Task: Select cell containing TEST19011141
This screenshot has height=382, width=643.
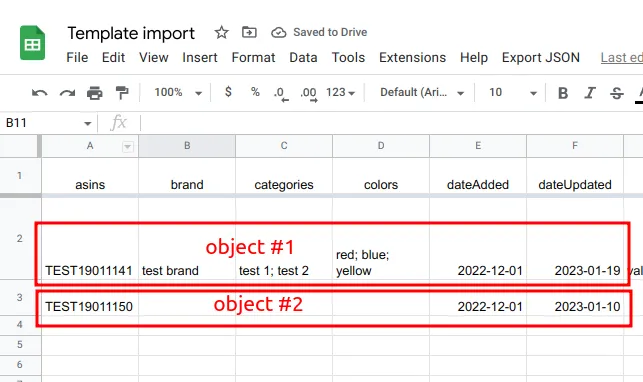Action: 90,239
